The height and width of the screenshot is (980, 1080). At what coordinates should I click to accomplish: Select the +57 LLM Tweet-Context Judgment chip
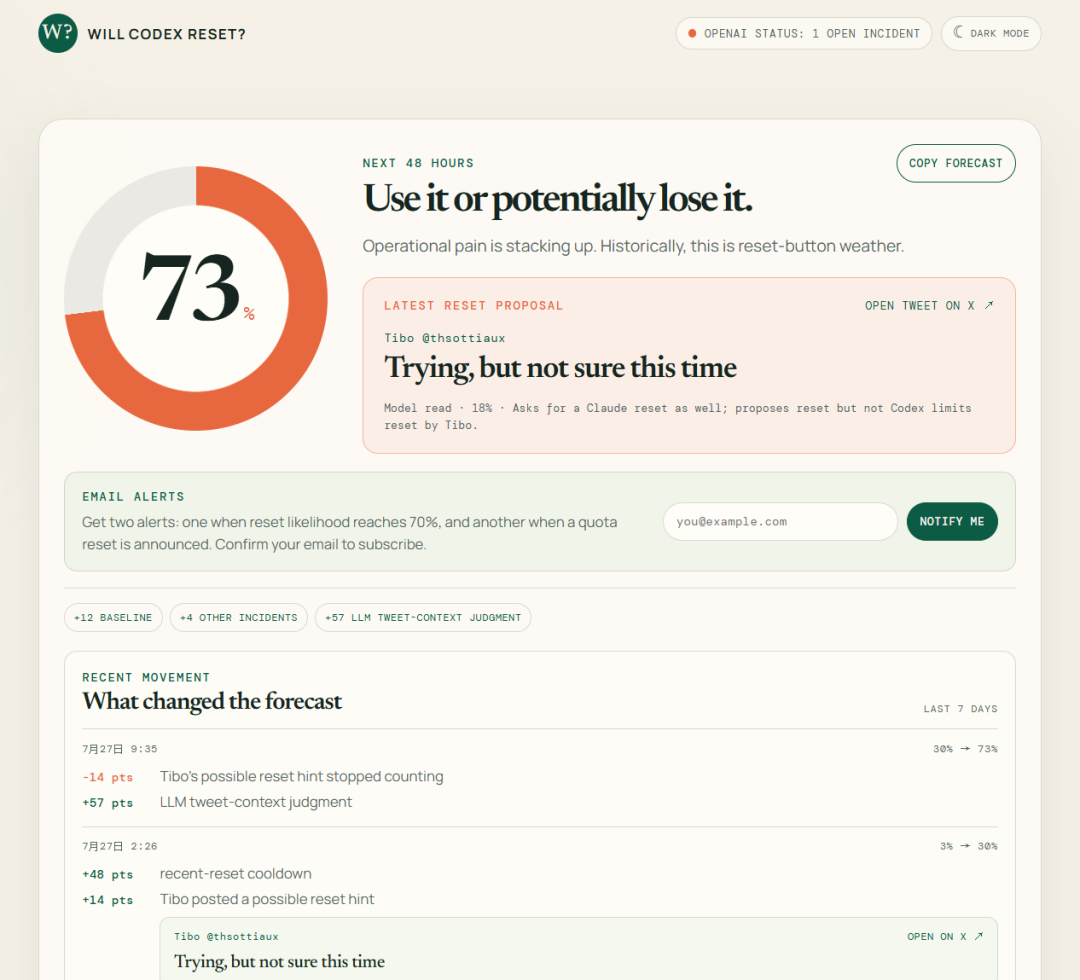[422, 617]
